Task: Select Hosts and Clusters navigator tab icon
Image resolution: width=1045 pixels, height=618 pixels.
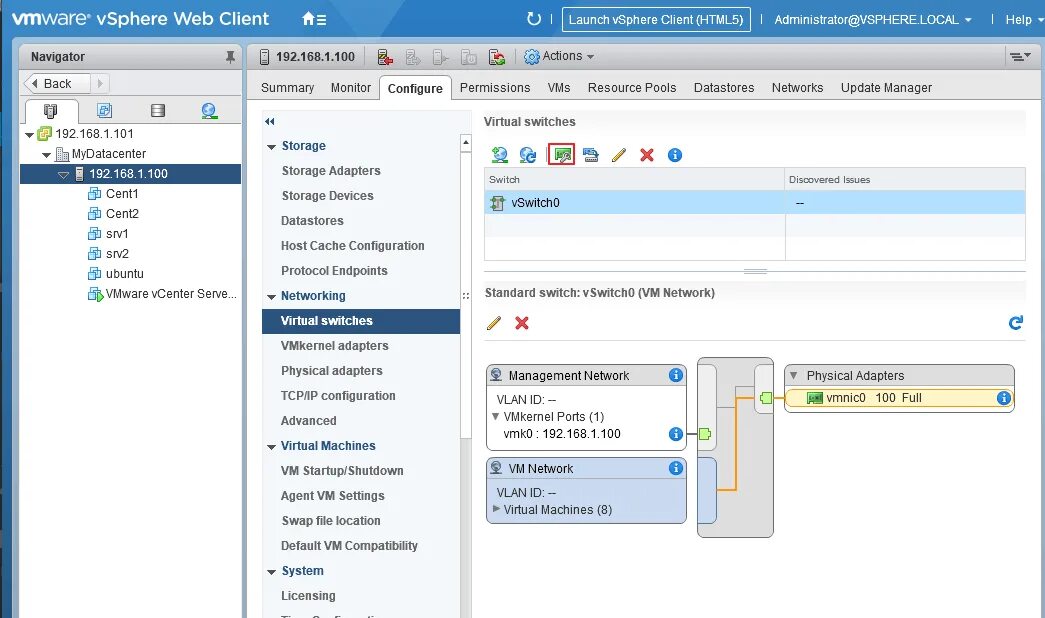Action: coord(51,111)
